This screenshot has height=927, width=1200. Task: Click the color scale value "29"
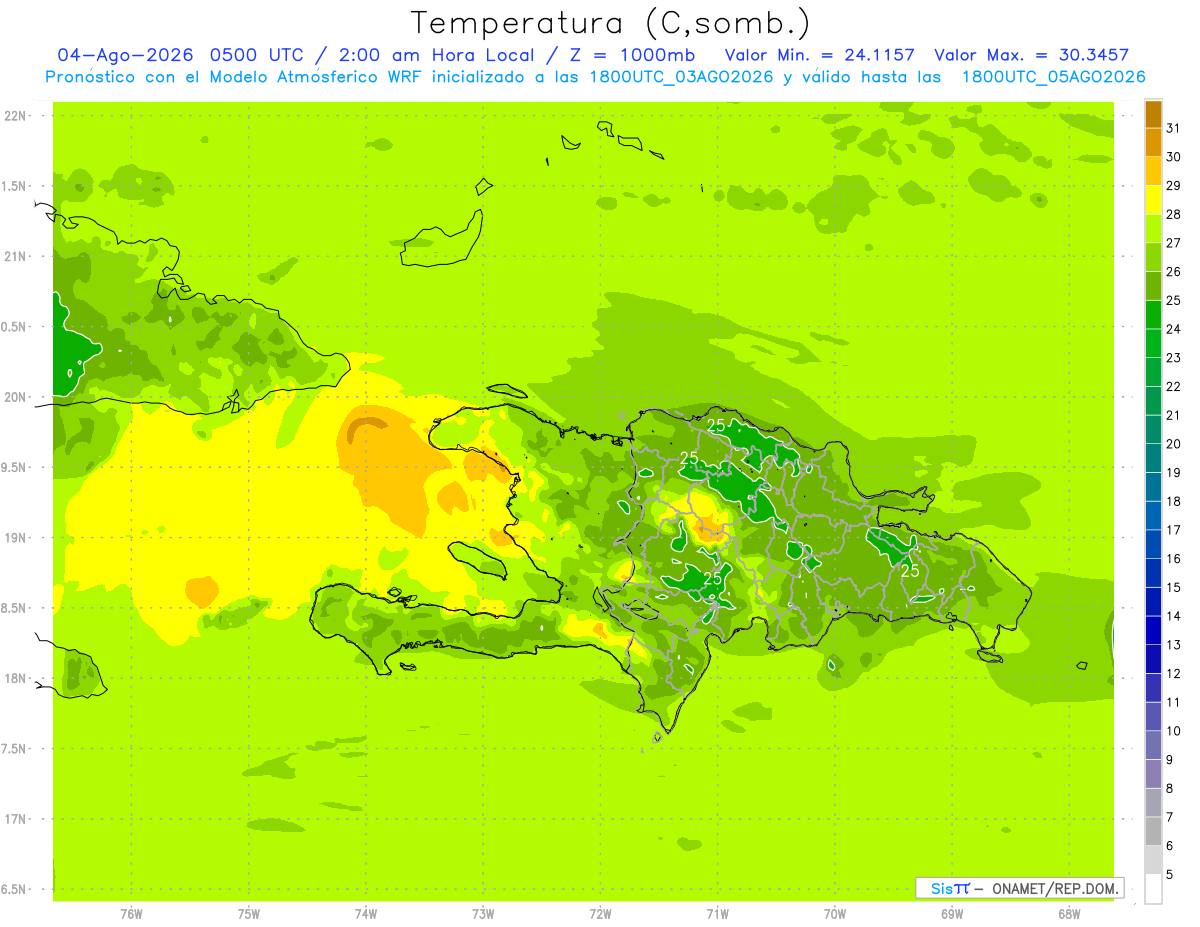(x=1174, y=186)
